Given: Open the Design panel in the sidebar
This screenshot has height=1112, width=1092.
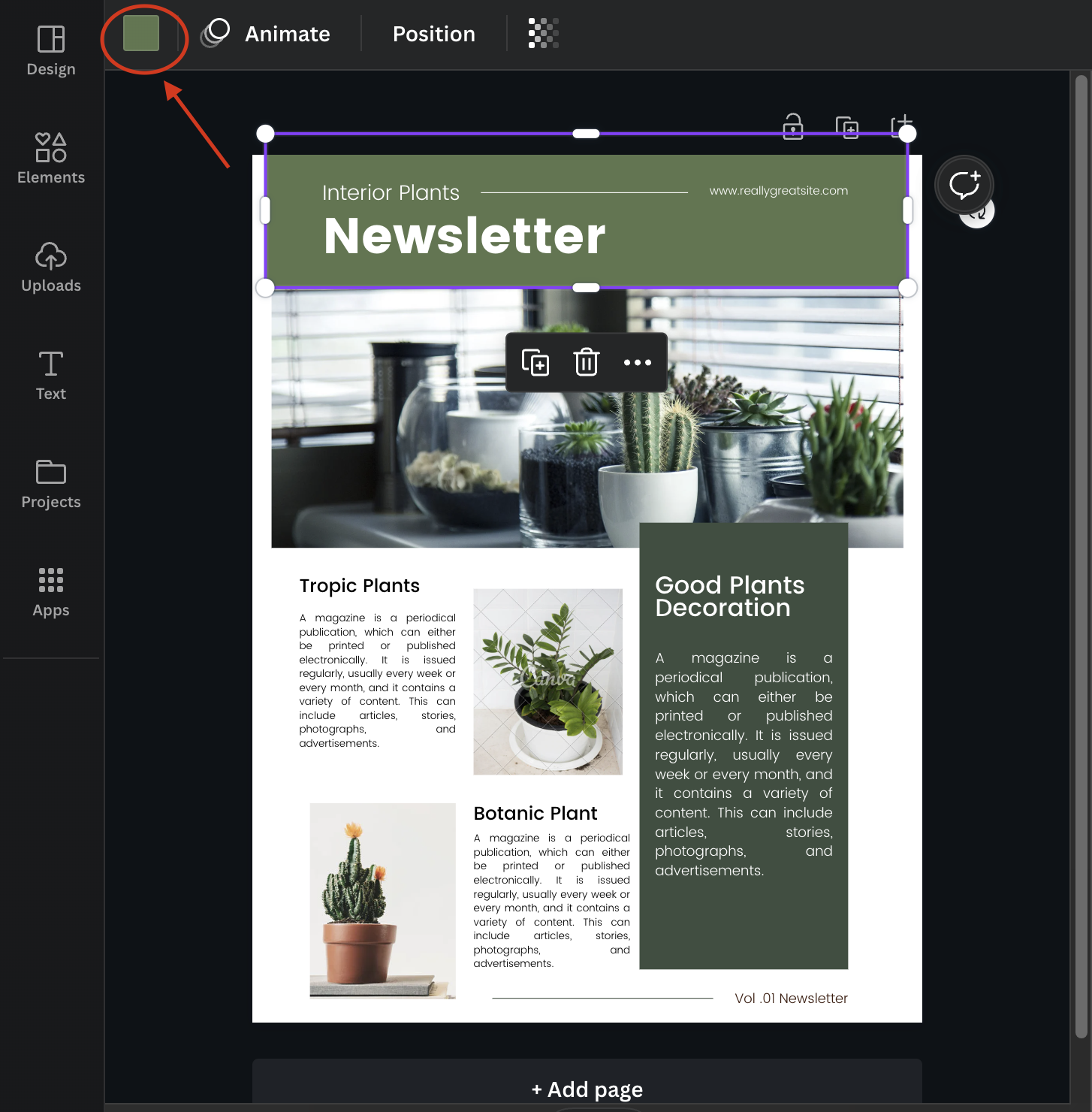Looking at the screenshot, I should coord(51,51).
